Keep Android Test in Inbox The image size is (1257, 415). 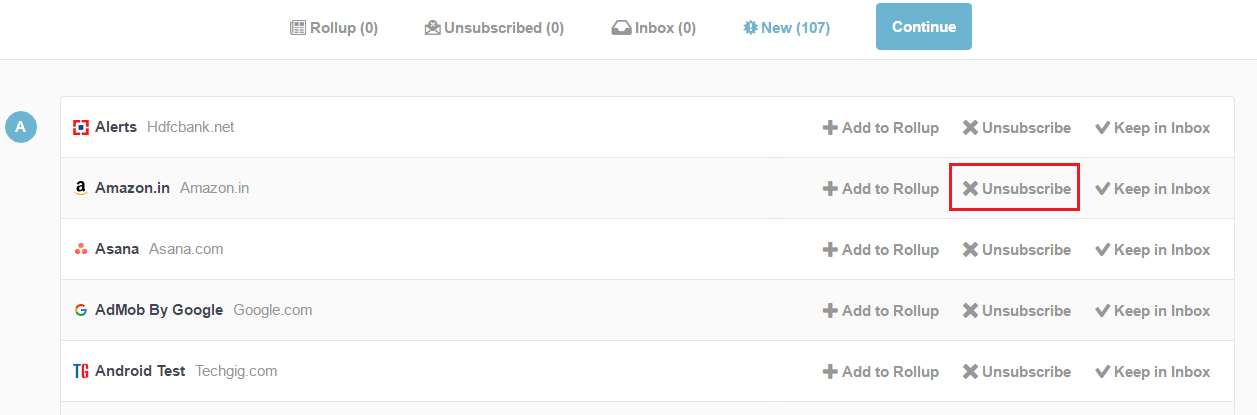tap(1152, 371)
